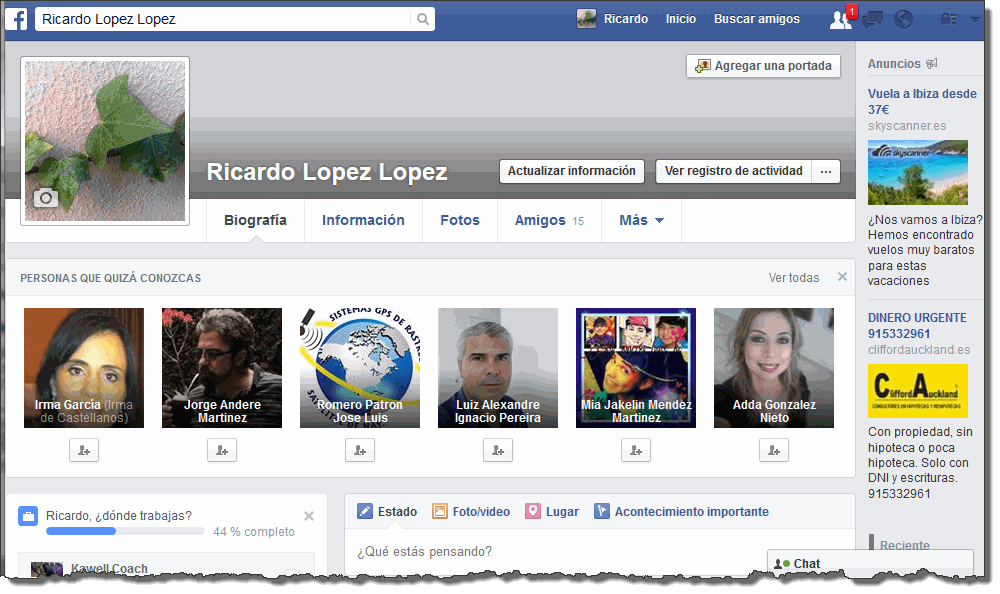Click the Ver todas link
The image size is (1000, 594).
click(794, 278)
